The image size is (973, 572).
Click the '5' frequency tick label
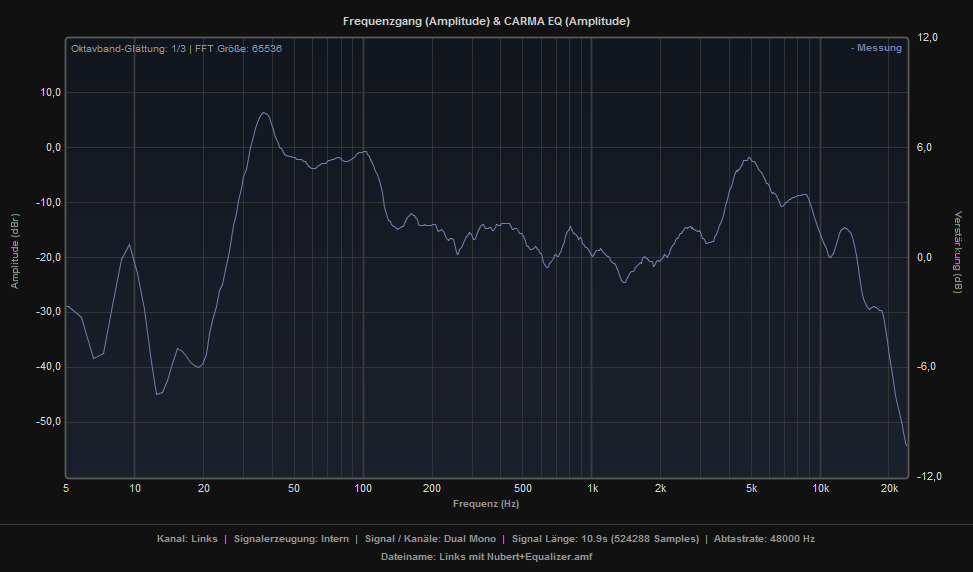coord(66,489)
